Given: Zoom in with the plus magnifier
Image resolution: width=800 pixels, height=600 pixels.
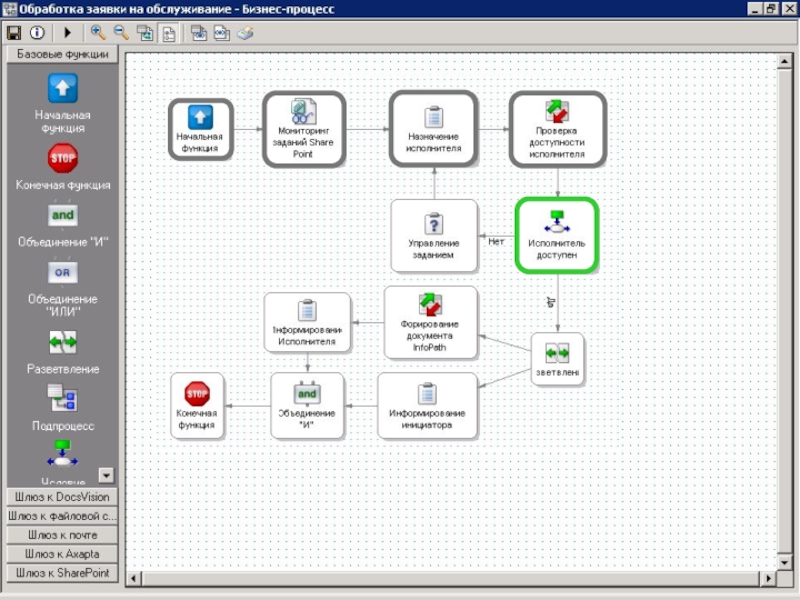Looking at the screenshot, I should pos(98,33).
